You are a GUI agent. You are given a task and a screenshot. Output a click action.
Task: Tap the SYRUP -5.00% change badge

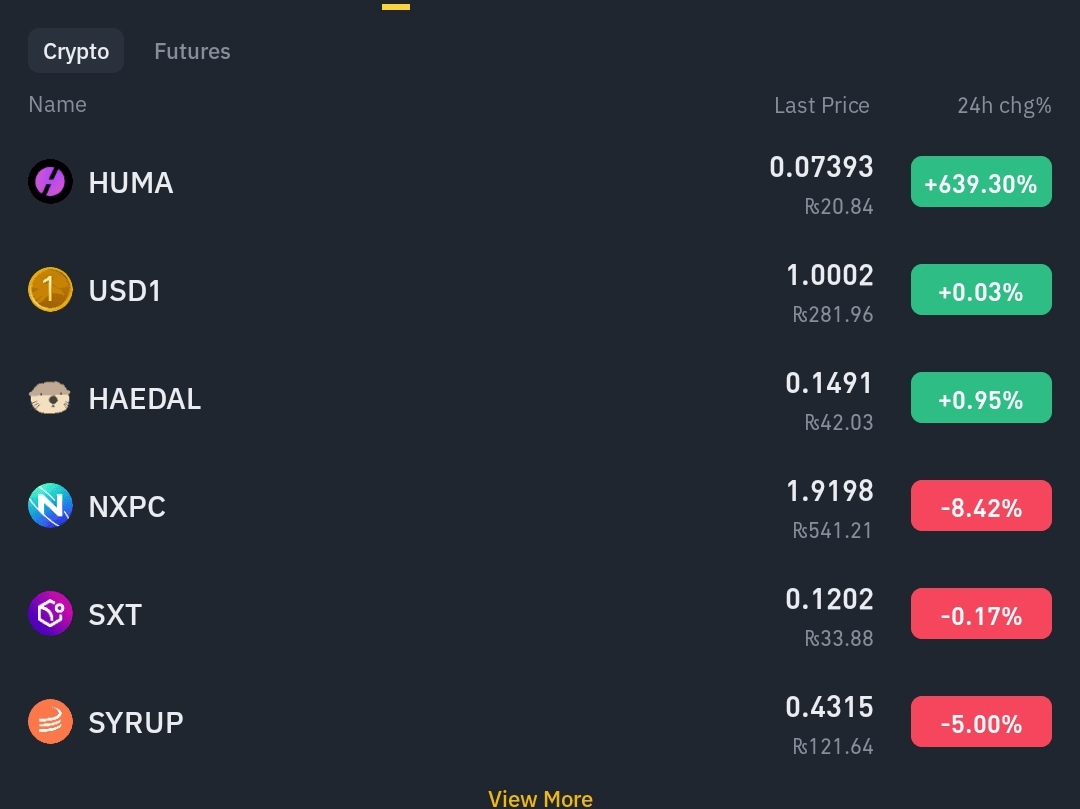[981, 722]
